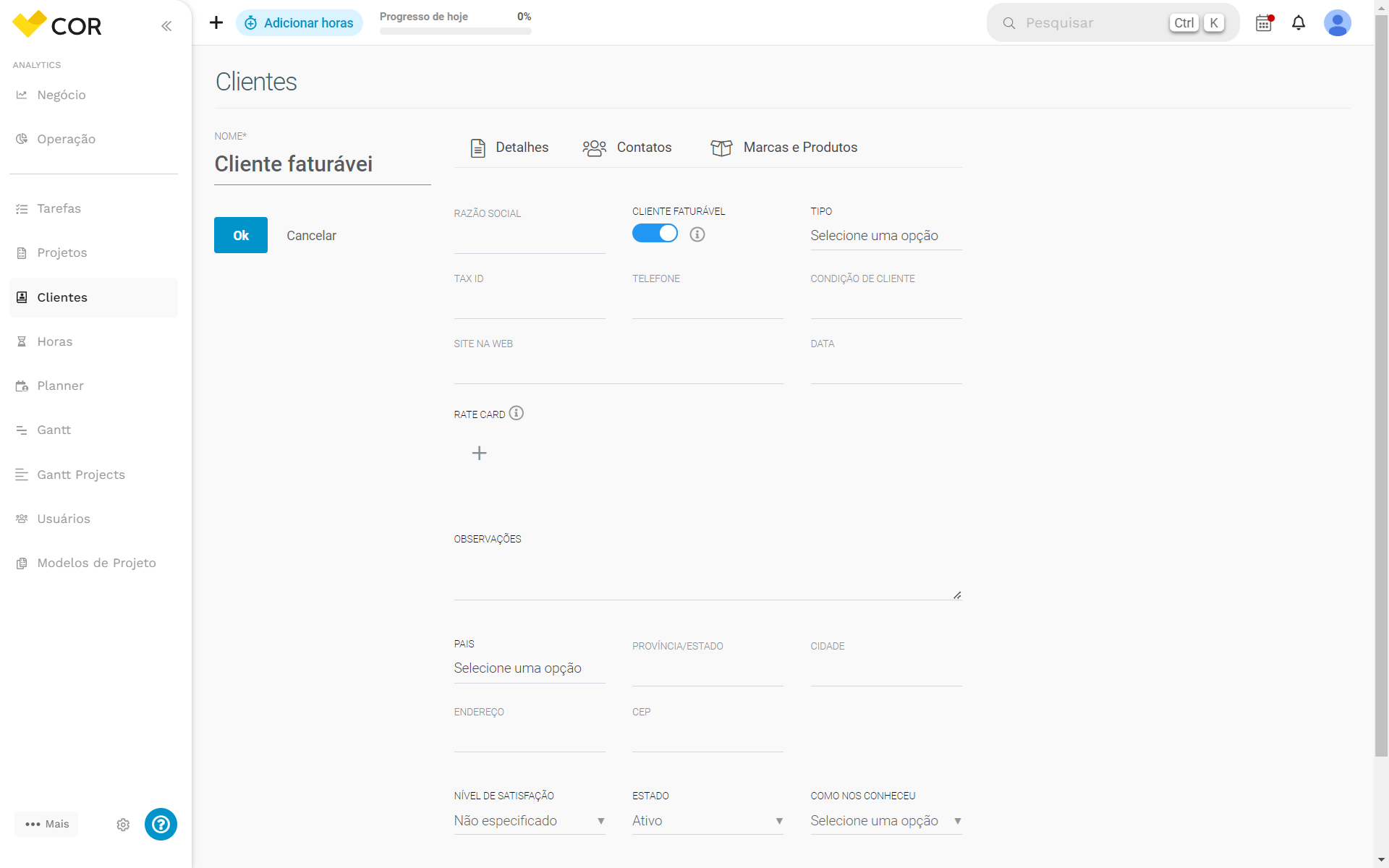Click the Detalhes document icon
The image size is (1389, 868).
click(x=478, y=148)
